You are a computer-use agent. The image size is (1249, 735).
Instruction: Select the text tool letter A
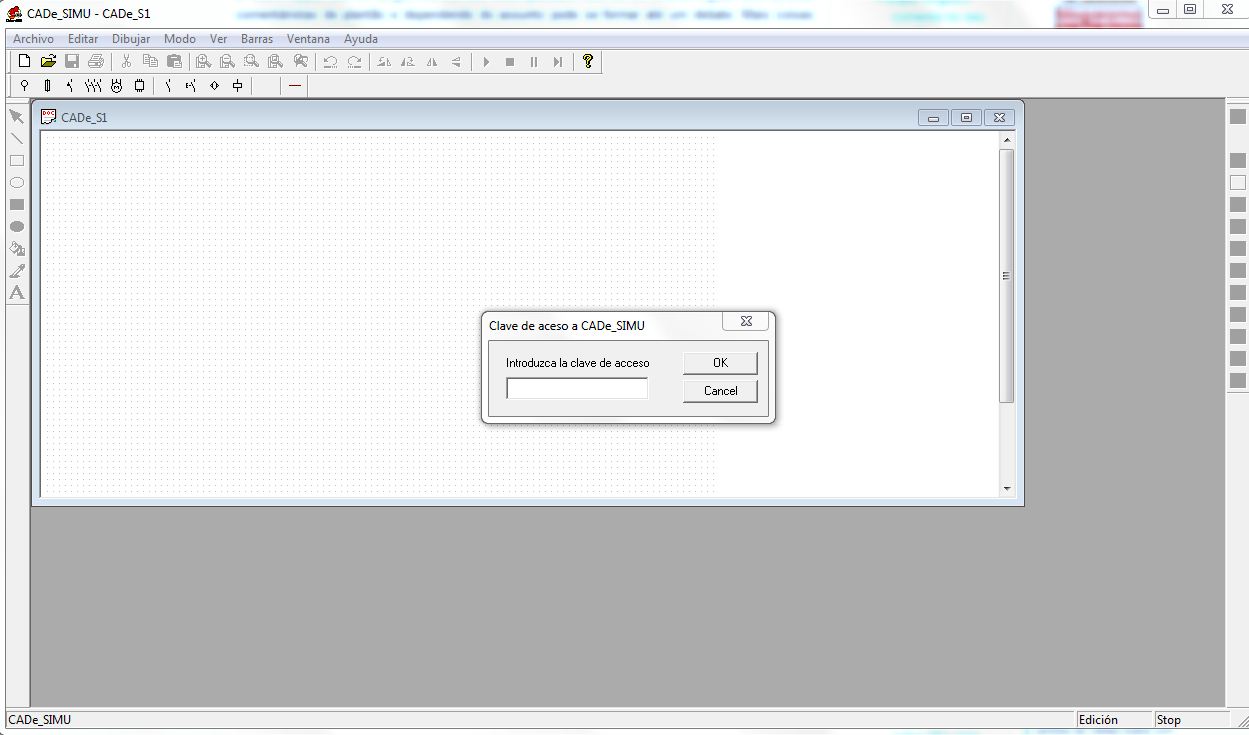[x=17, y=292]
